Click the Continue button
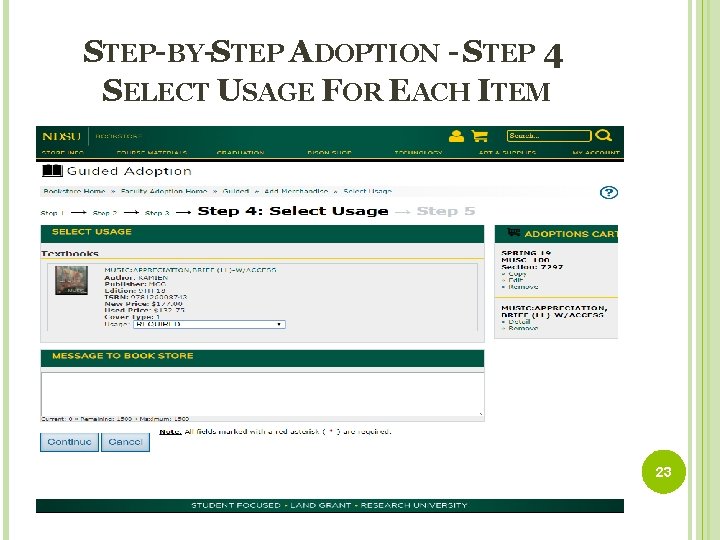Screen dimensions: 720x540 click(x=69, y=442)
